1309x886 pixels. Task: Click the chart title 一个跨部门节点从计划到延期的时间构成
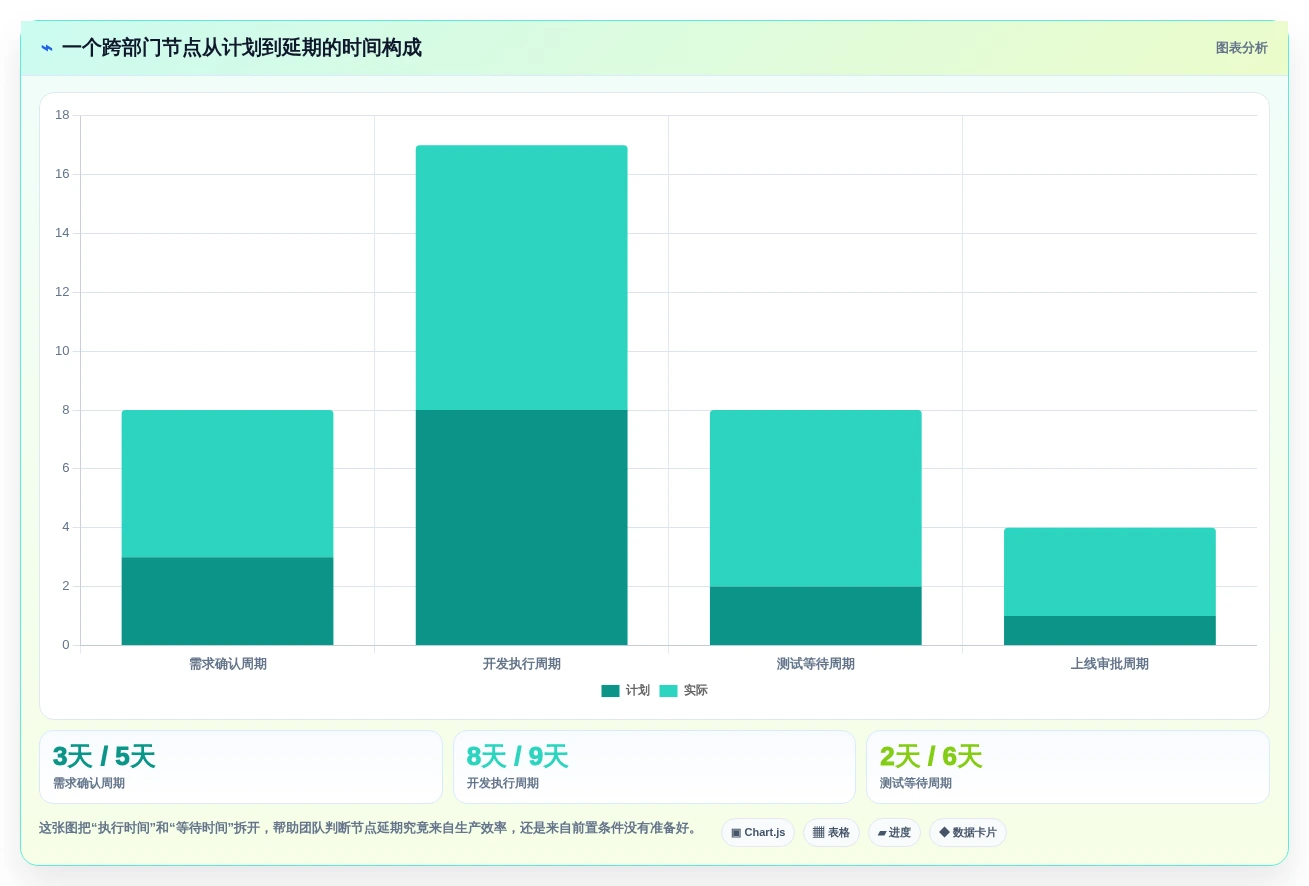[x=241, y=48]
